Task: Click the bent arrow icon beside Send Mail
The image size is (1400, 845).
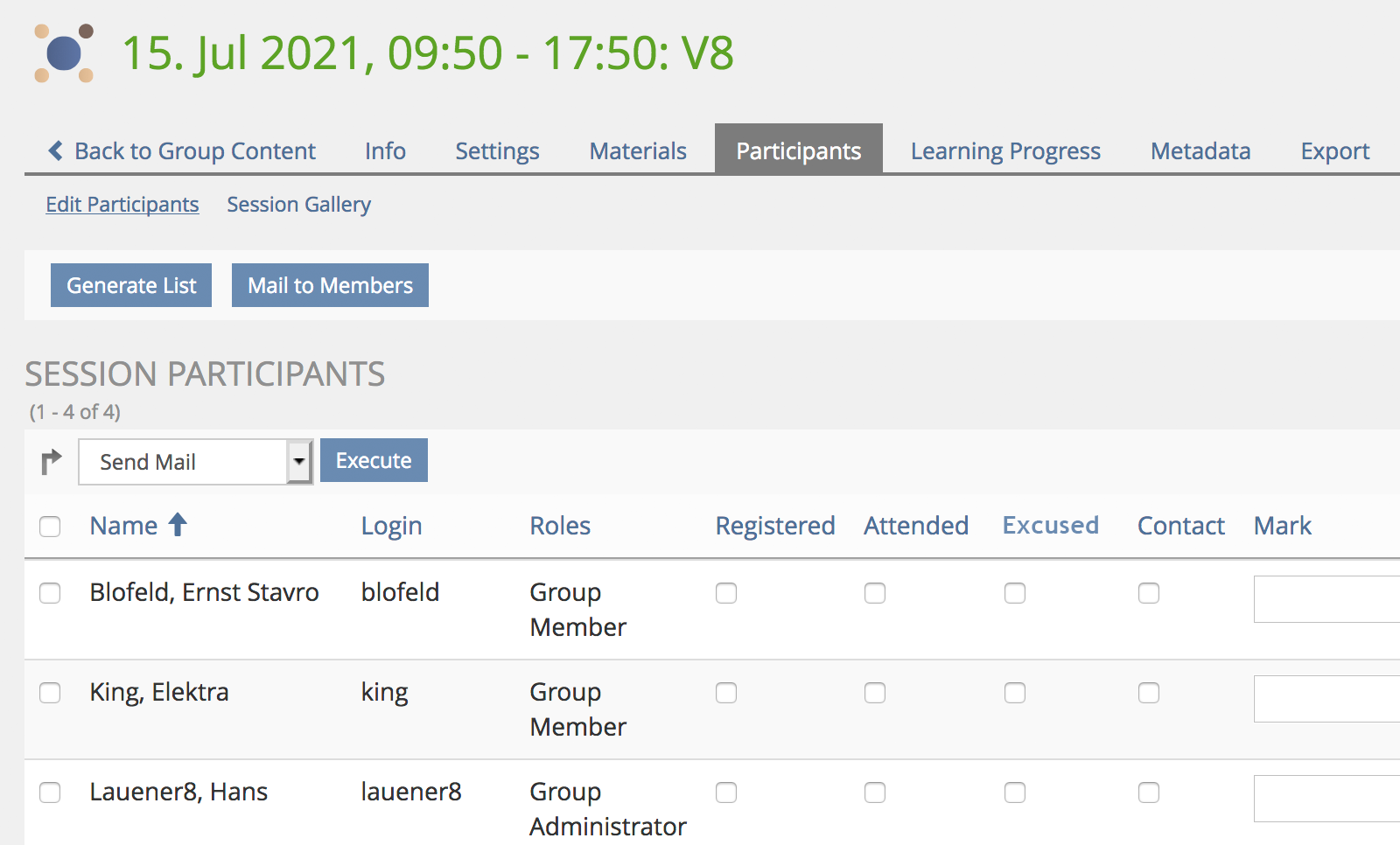Action: [52, 461]
